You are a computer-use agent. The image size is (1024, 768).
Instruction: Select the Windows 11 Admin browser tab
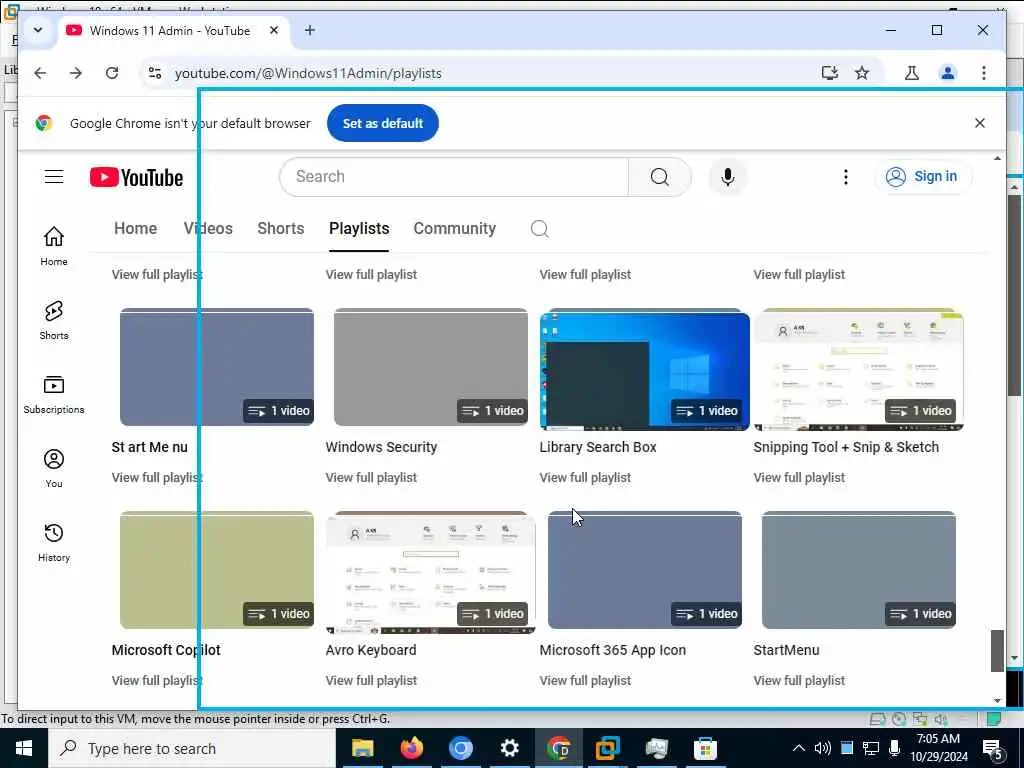coord(173,31)
